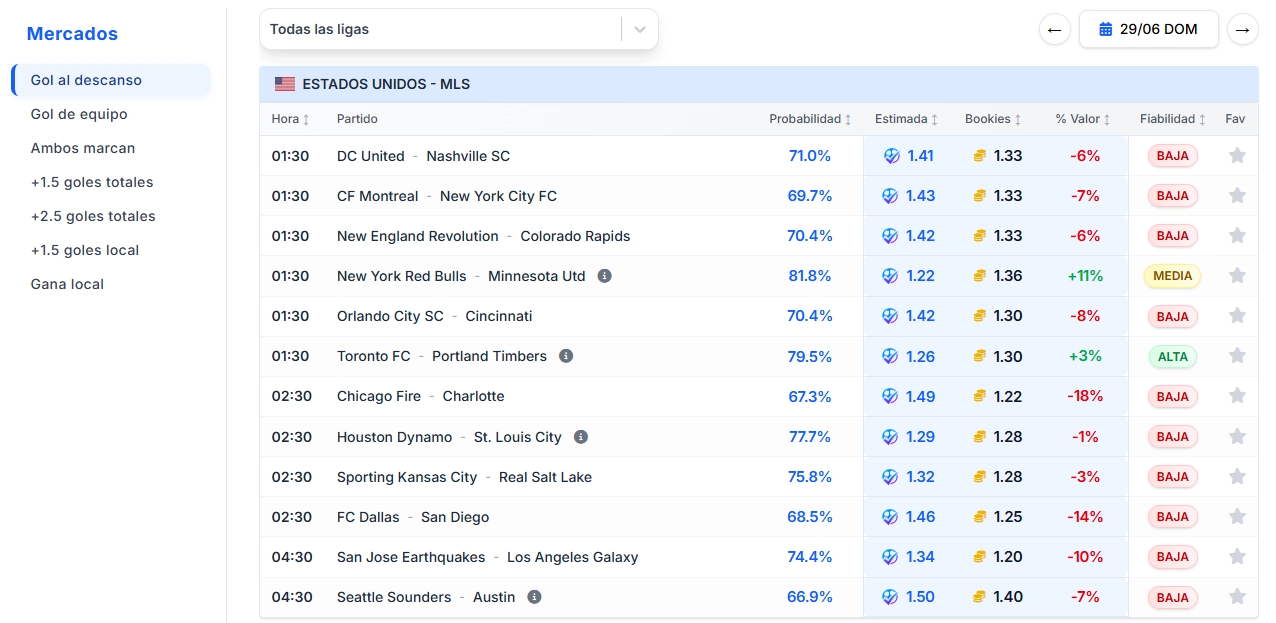Click the bookies coin icon for Orlando City SC
Viewport: 1276px width, 623px height.
point(980,316)
